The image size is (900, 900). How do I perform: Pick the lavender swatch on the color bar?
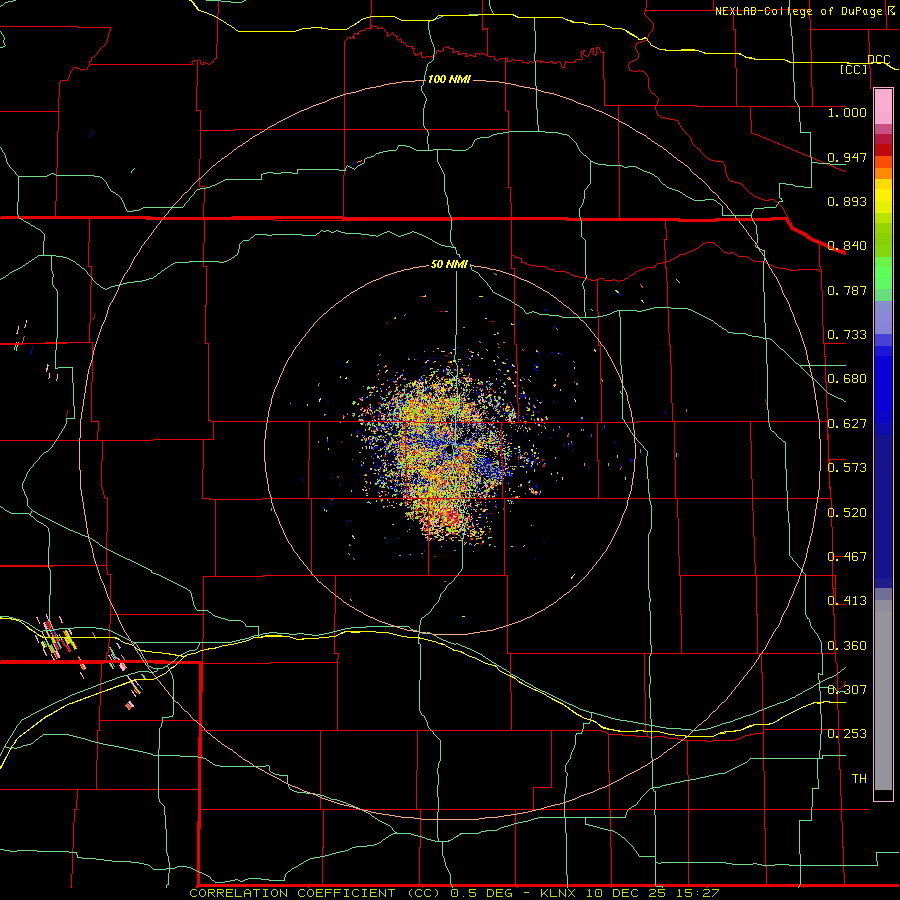pos(883,317)
